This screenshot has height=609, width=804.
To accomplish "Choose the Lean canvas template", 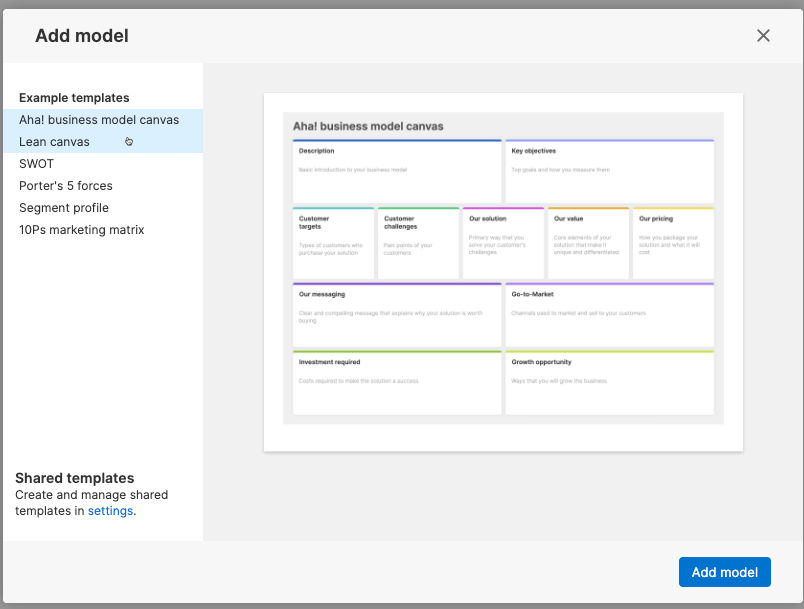I will point(103,142).
